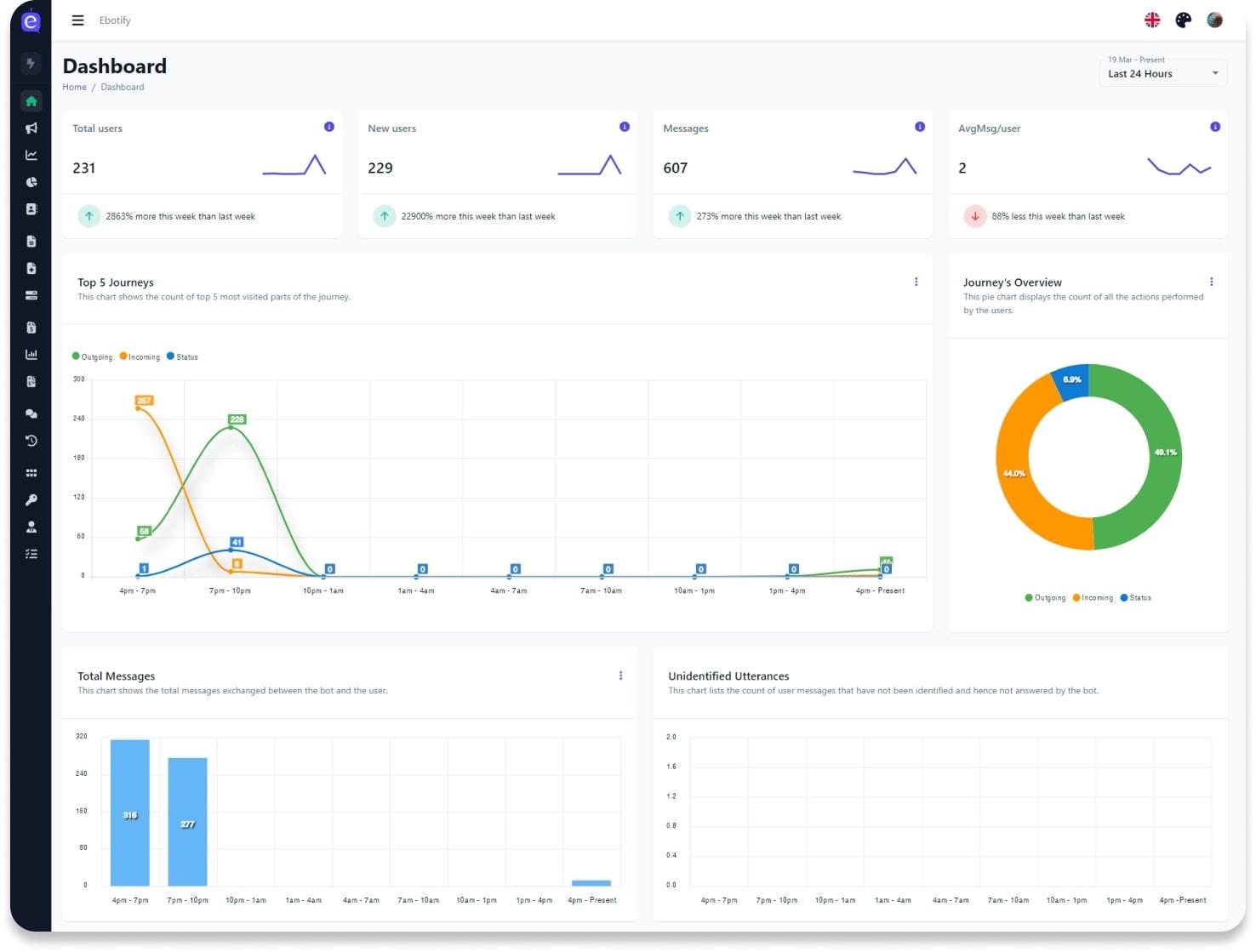Viewport: 1256px width, 952px height.
Task: Toggle Incoming series in Top 5 Journeys legend
Action: pyautogui.click(x=140, y=356)
